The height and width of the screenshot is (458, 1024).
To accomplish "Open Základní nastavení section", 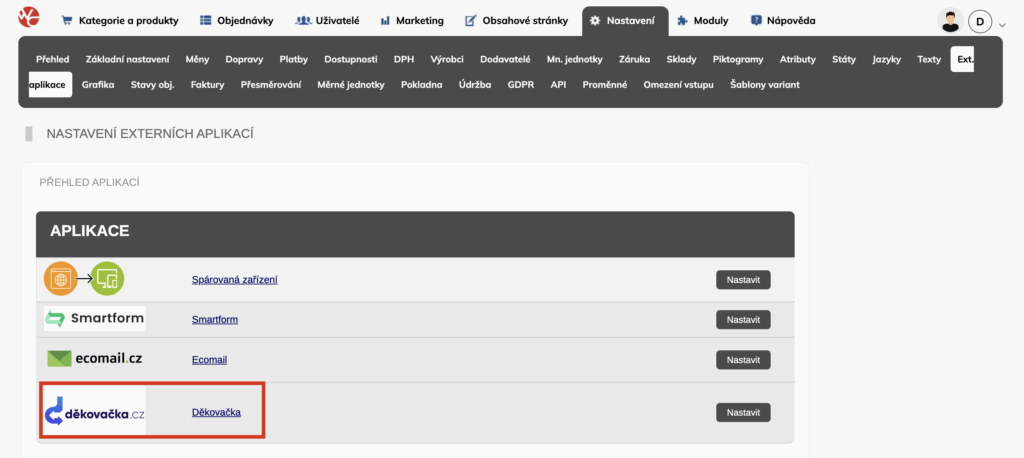I will tap(127, 59).
